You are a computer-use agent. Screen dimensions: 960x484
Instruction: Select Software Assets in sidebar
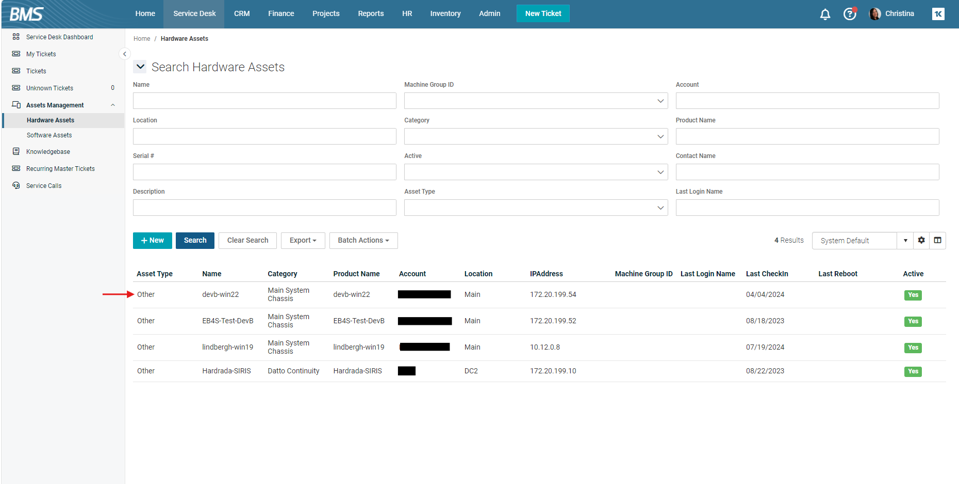49,135
